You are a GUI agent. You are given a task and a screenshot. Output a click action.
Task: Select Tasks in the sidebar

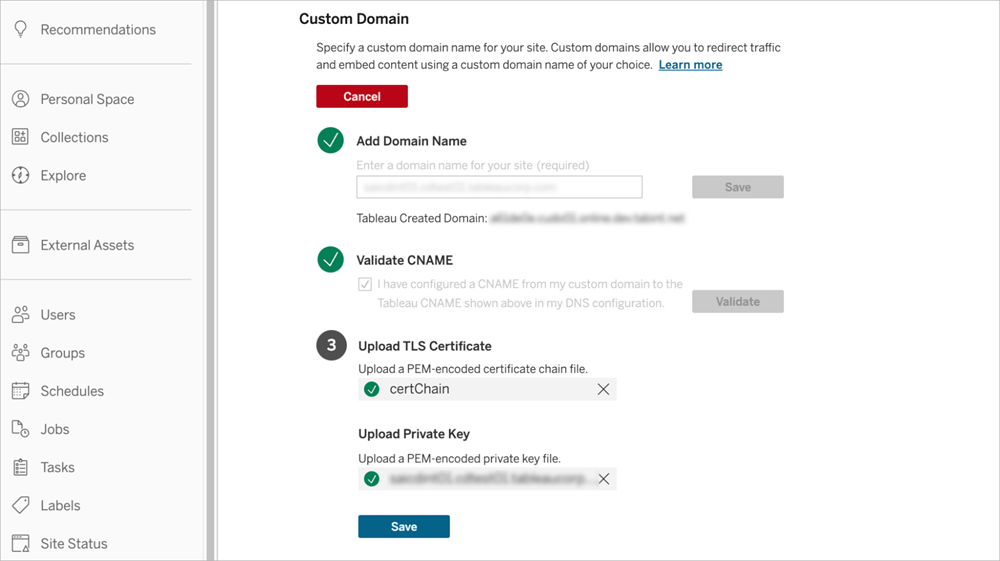pos(57,467)
